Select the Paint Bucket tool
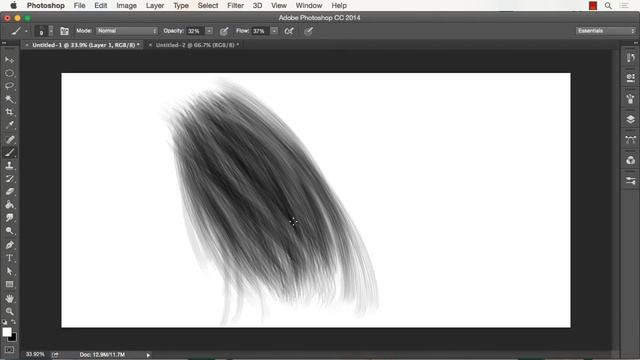This screenshot has height=360, width=640. tap(9, 204)
